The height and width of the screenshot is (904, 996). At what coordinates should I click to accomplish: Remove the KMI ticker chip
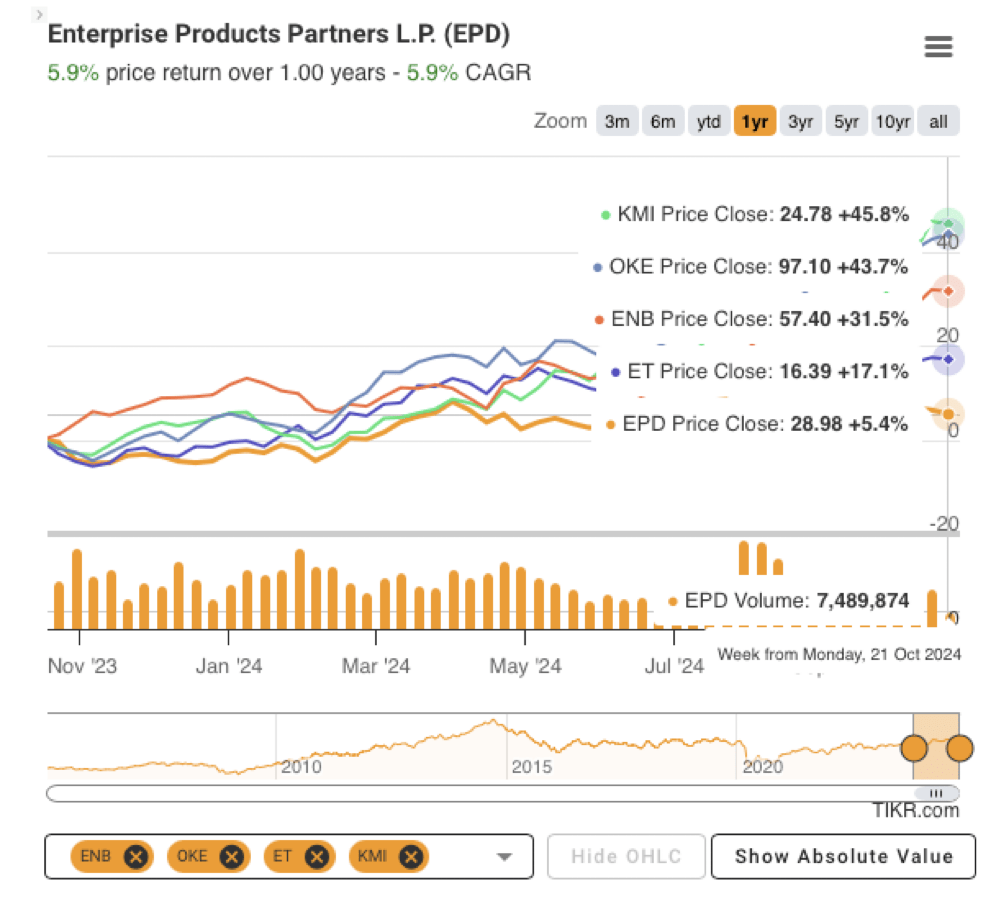[x=410, y=856]
